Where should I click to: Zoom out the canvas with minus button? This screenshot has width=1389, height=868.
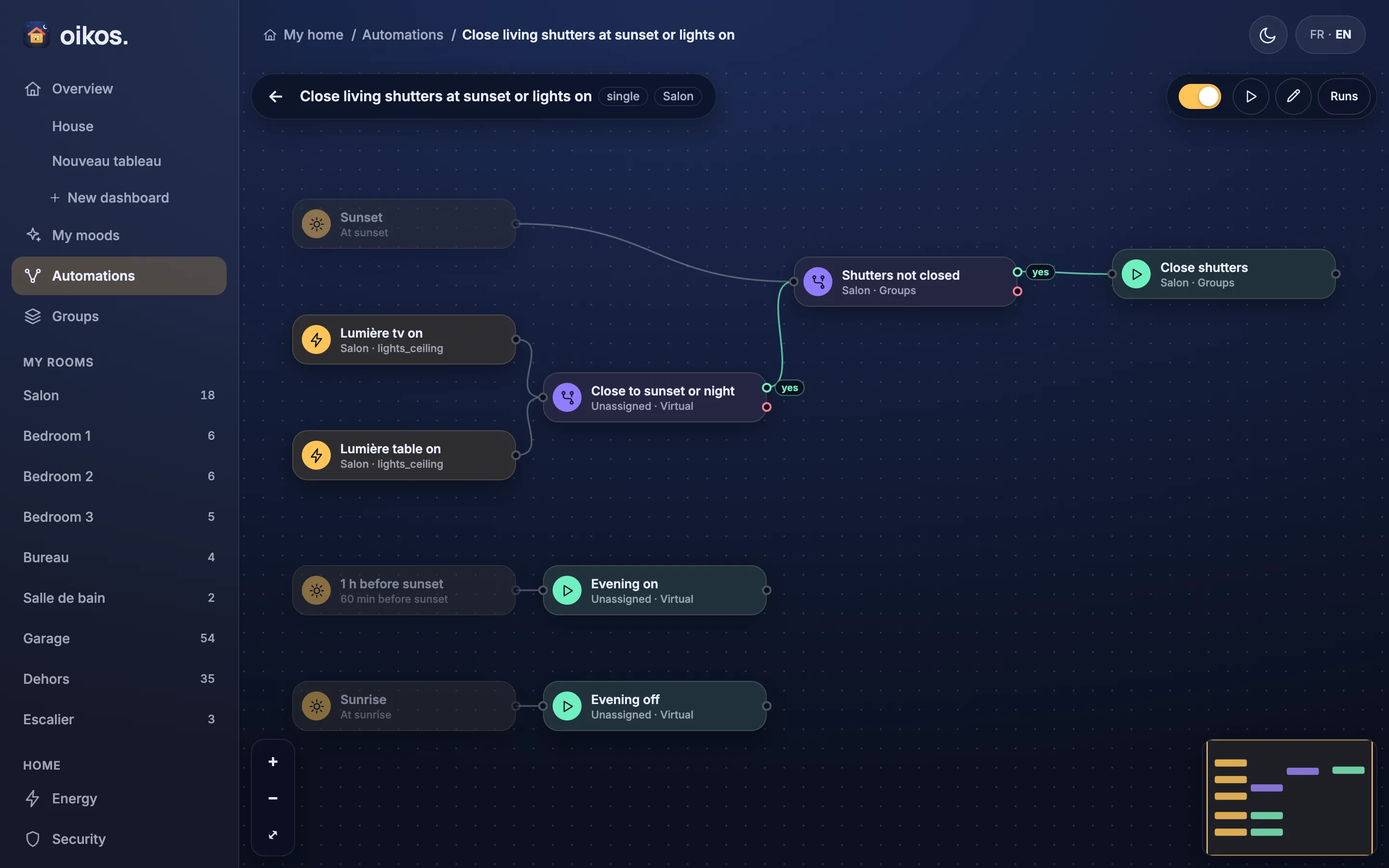pyautogui.click(x=272, y=798)
